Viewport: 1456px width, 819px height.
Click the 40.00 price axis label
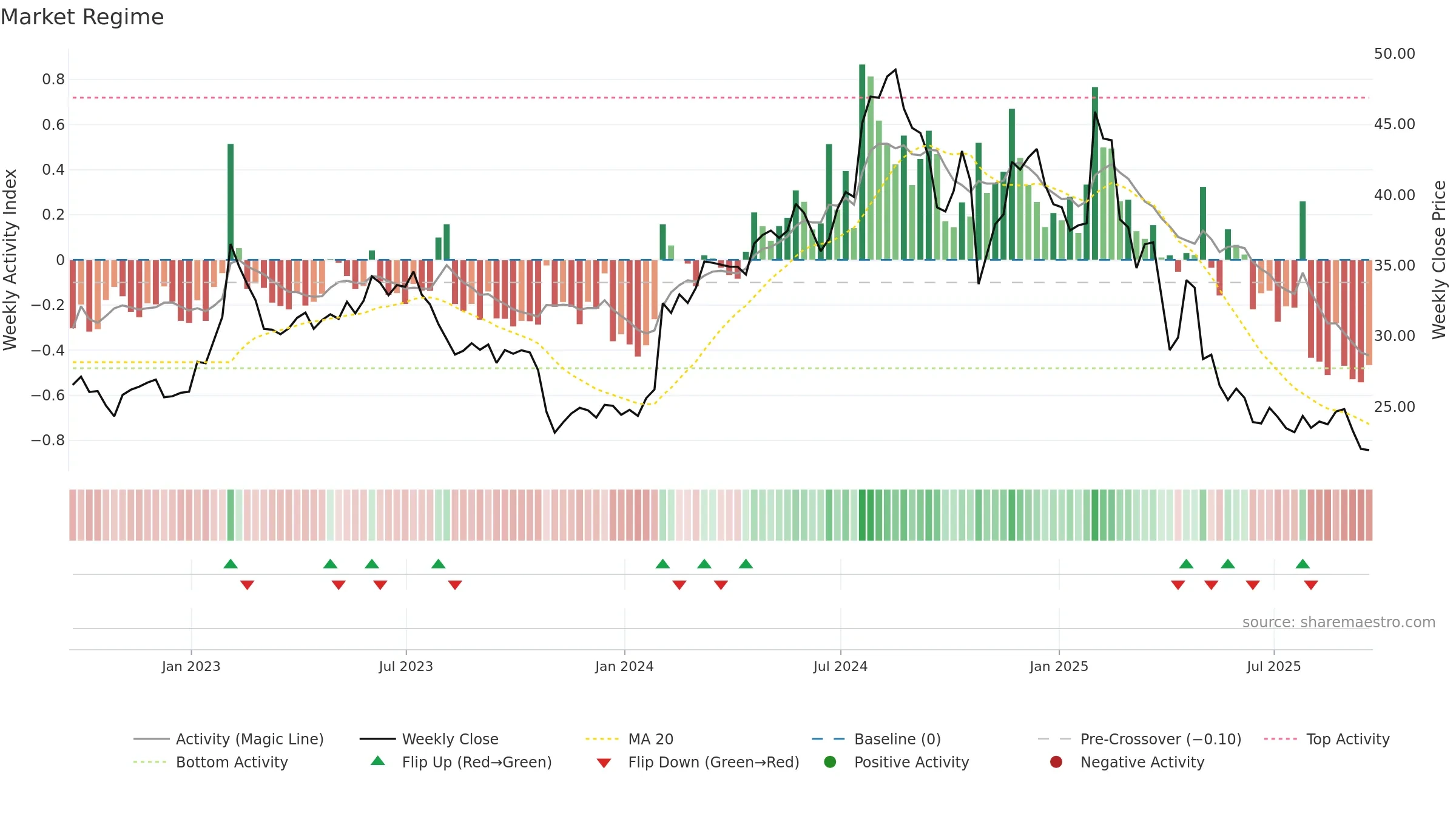(1394, 195)
